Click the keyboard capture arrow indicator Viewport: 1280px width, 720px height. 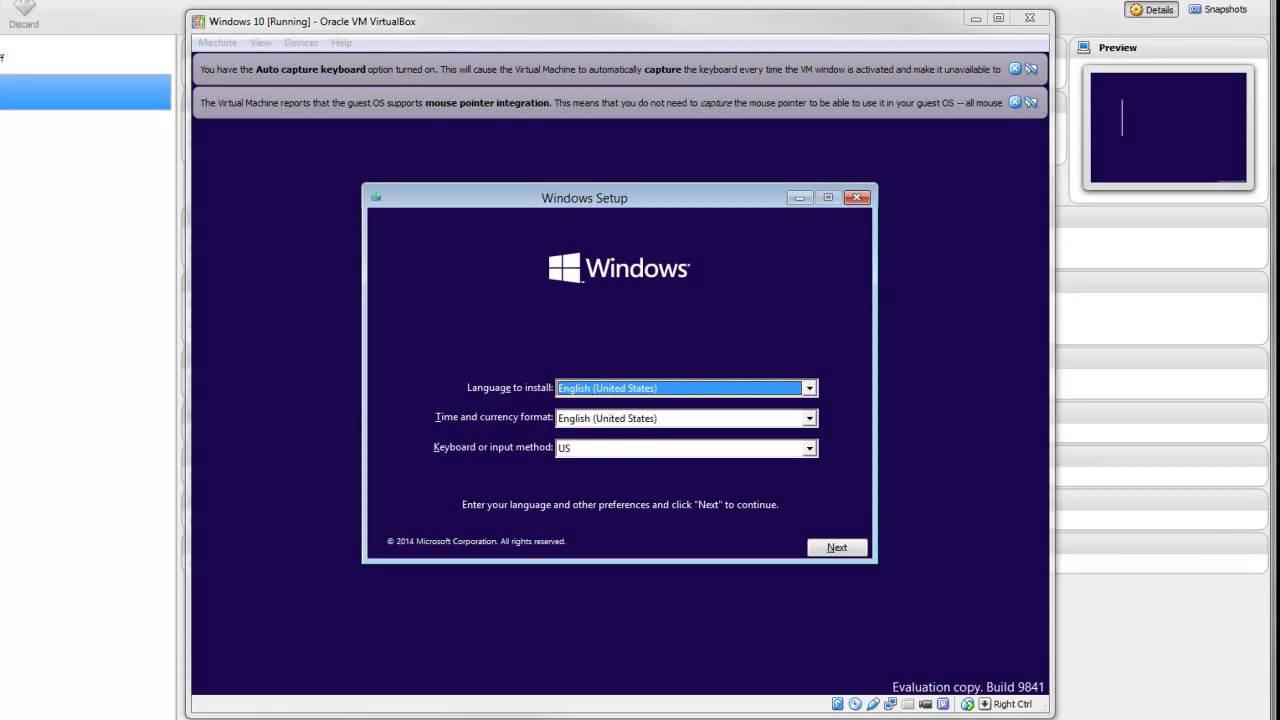tap(985, 704)
